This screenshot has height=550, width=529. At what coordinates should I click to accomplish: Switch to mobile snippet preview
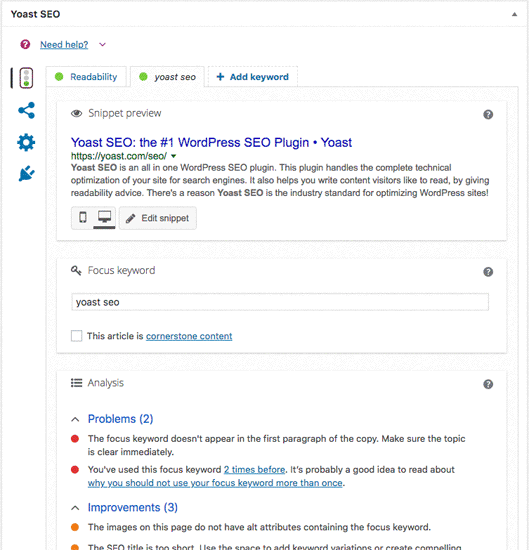pos(83,217)
